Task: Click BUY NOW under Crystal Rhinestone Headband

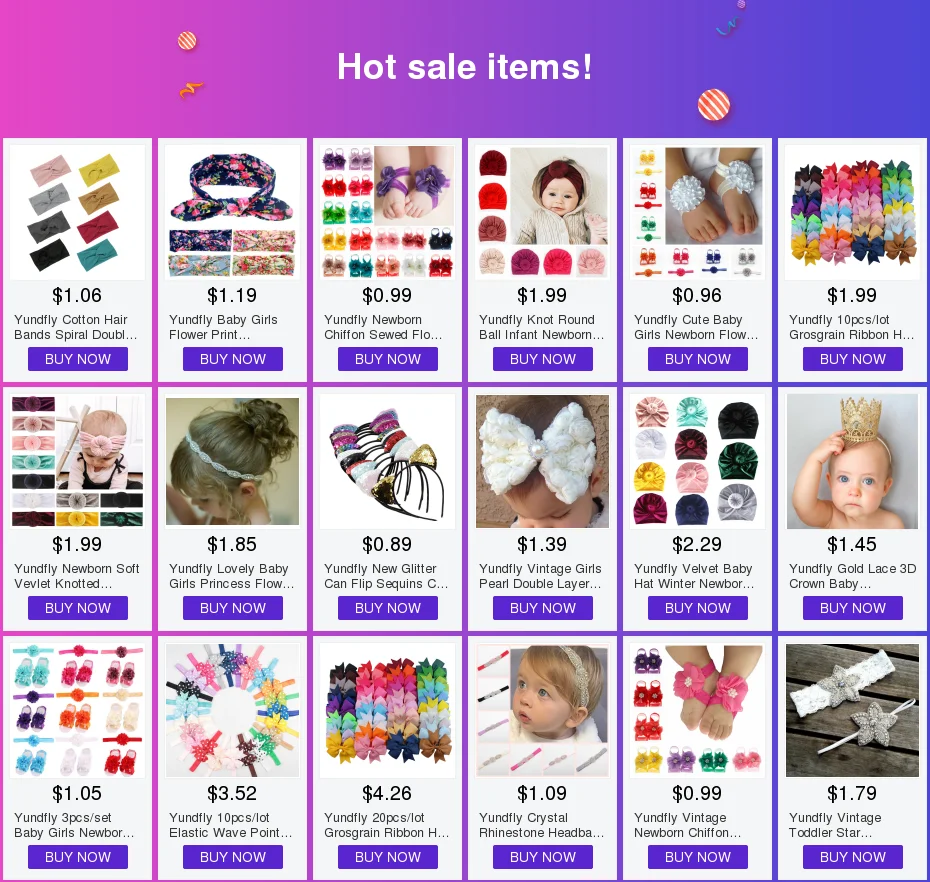Action: click(543, 857)
